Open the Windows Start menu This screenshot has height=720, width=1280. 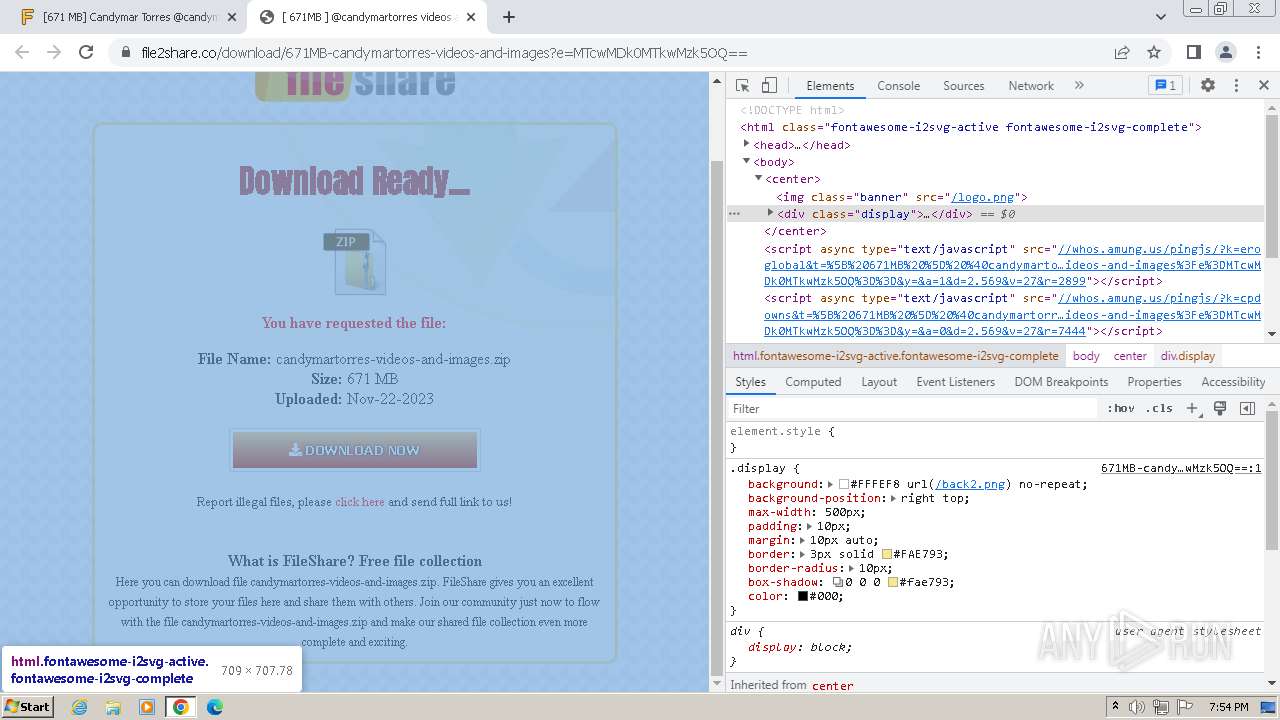27,706
